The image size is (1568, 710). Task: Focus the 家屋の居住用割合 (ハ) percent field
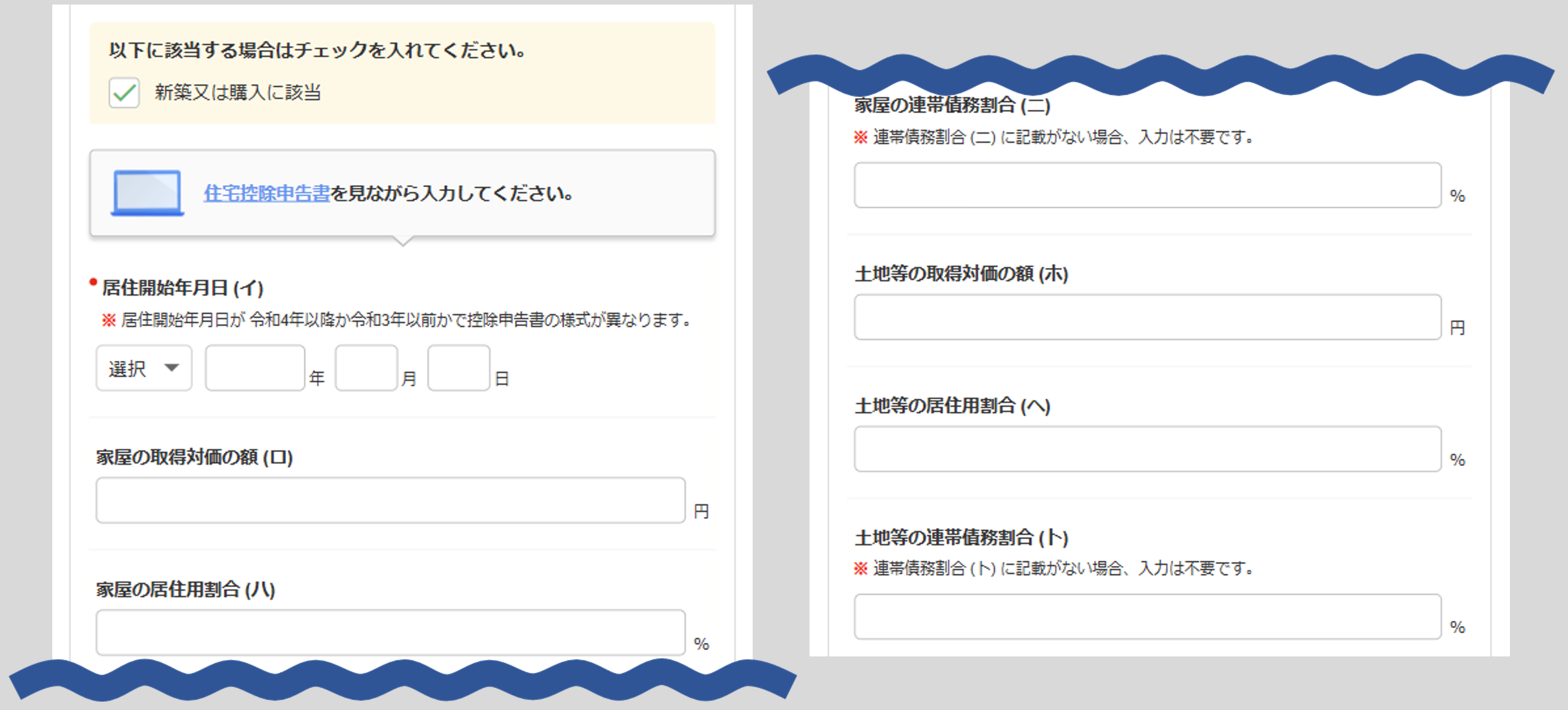[x=390, y=632]
